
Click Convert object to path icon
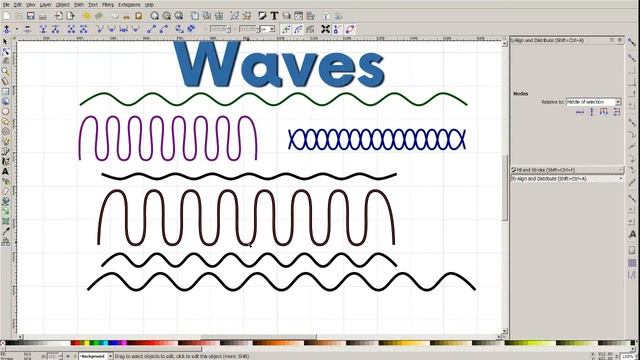click(x=179, y=29)
